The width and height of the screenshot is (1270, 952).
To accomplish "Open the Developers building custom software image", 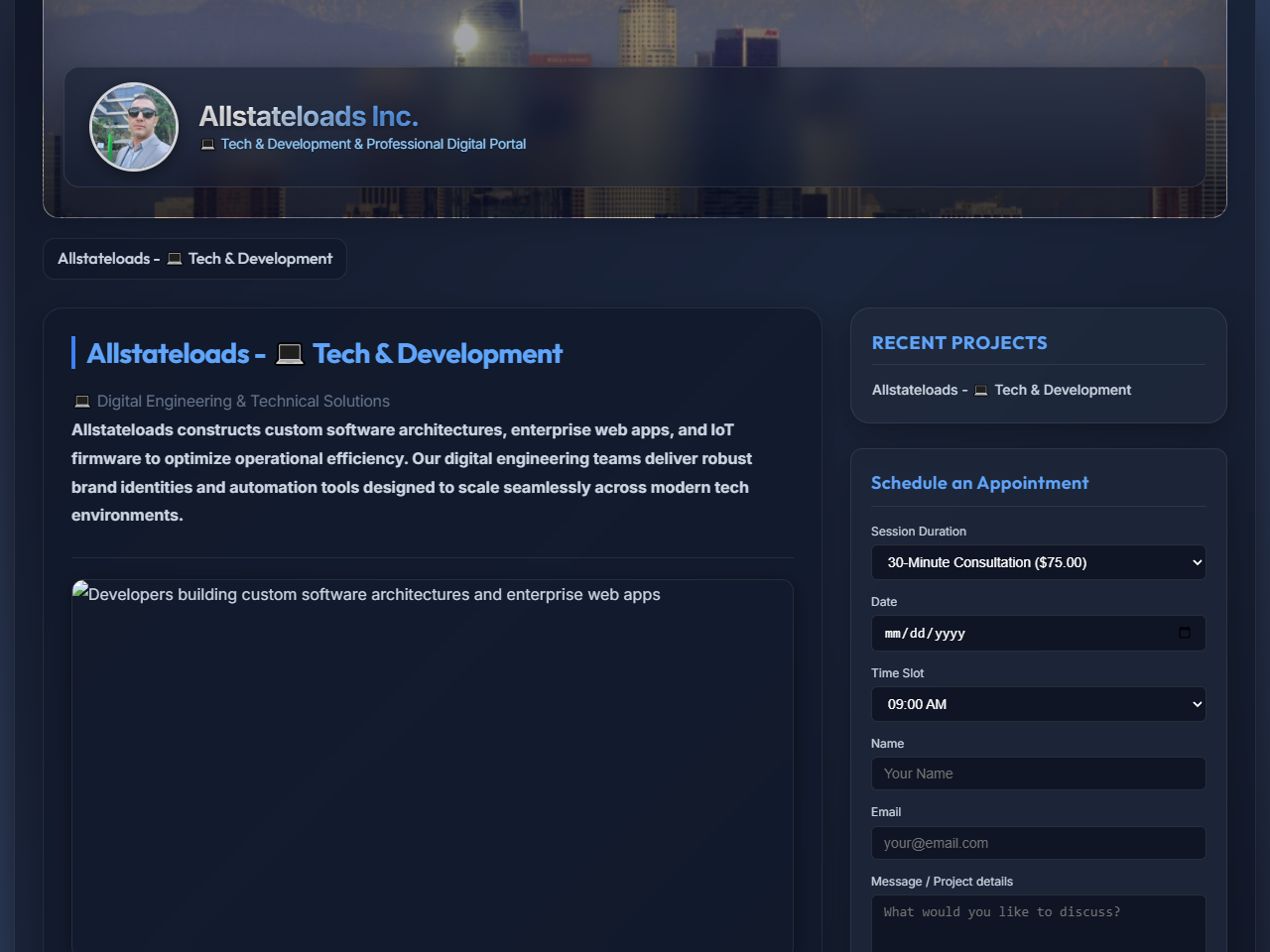I will pos(433,766).
